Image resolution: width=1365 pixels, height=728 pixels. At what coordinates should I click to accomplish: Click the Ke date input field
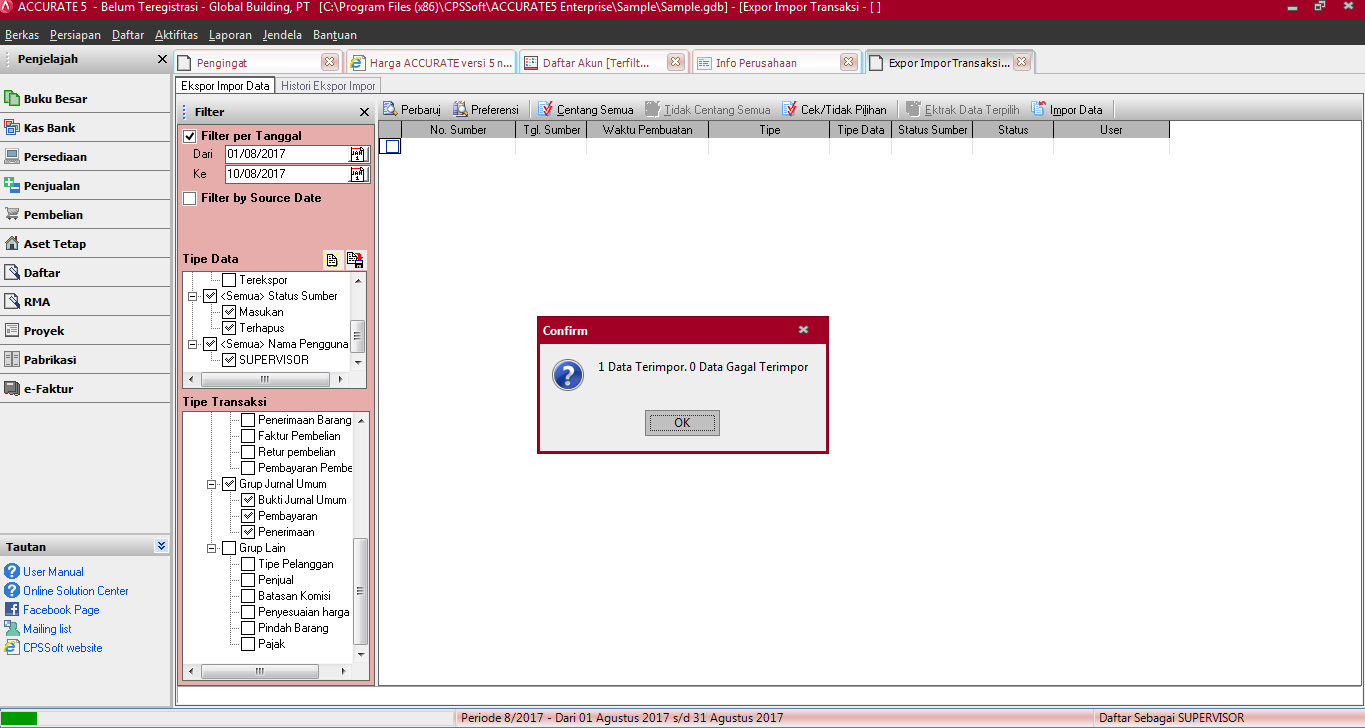[x=285, y=174]
